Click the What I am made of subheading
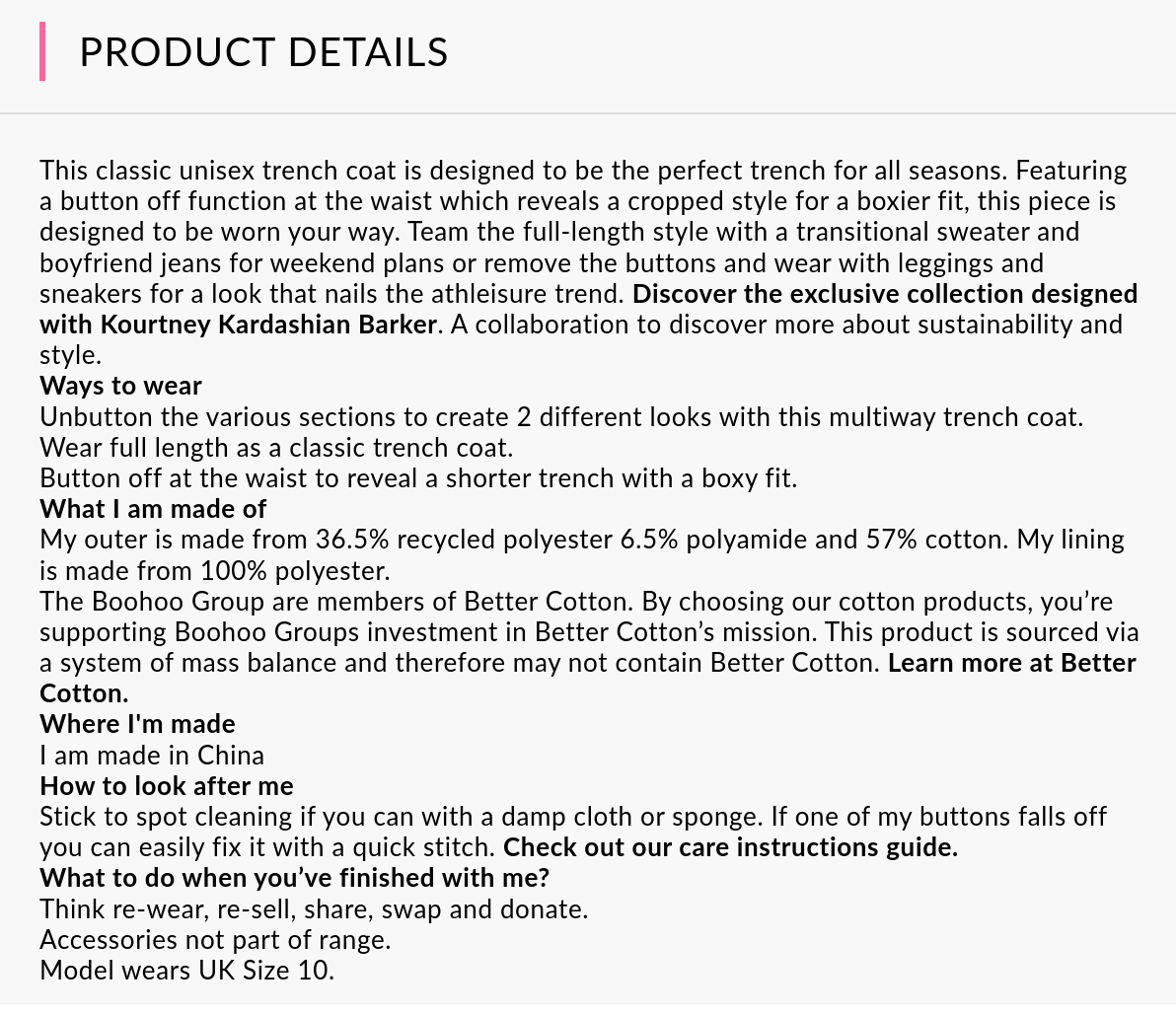Image resolution: width=1176 pixels, height=1015 pixels. [153, 509]
